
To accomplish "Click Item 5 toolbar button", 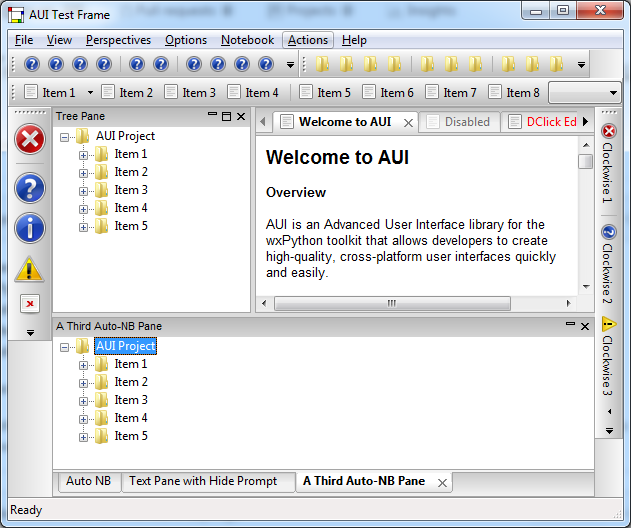I will click(325, 93).
